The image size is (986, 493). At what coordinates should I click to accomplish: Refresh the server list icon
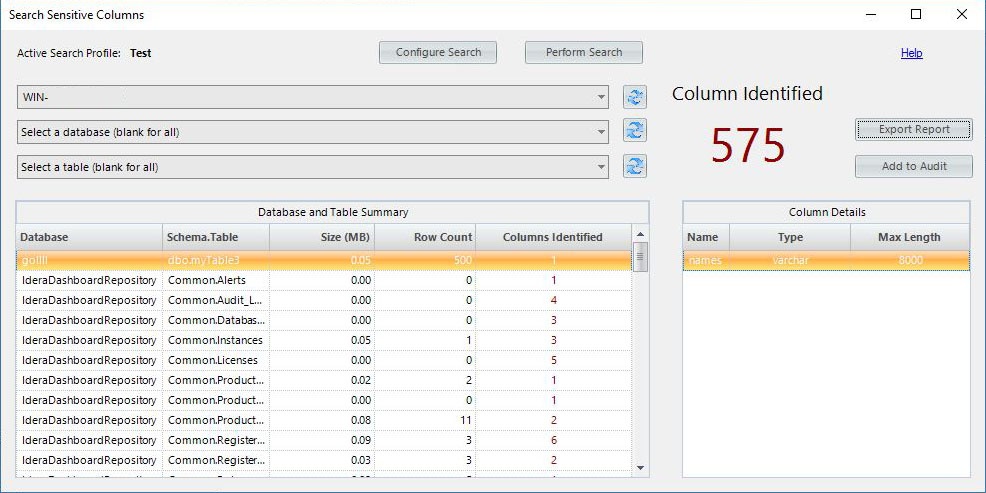634,97
